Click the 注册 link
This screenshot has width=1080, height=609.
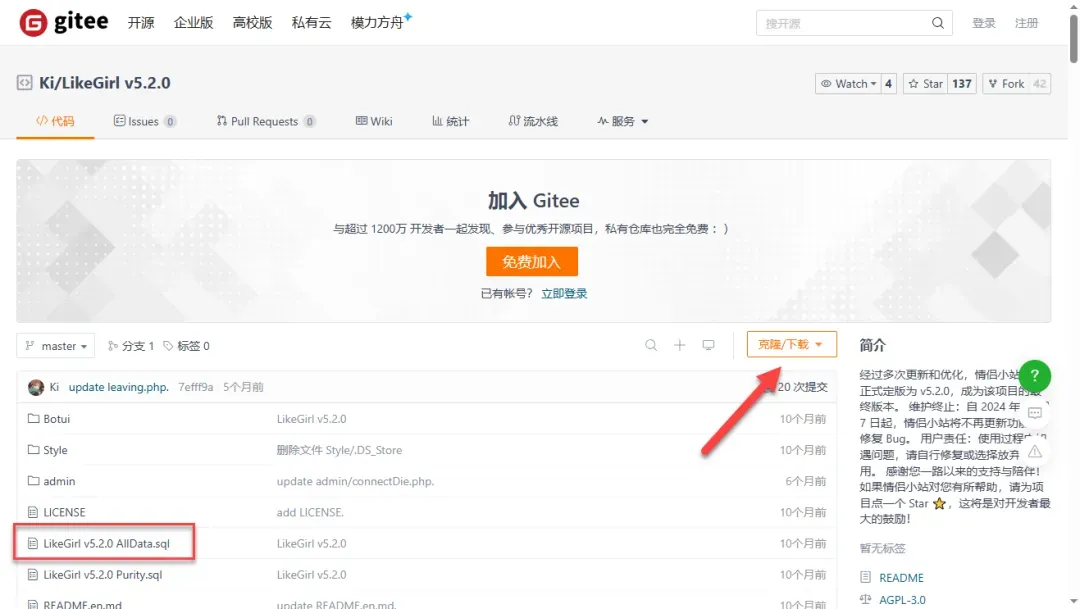(1026, 23)
